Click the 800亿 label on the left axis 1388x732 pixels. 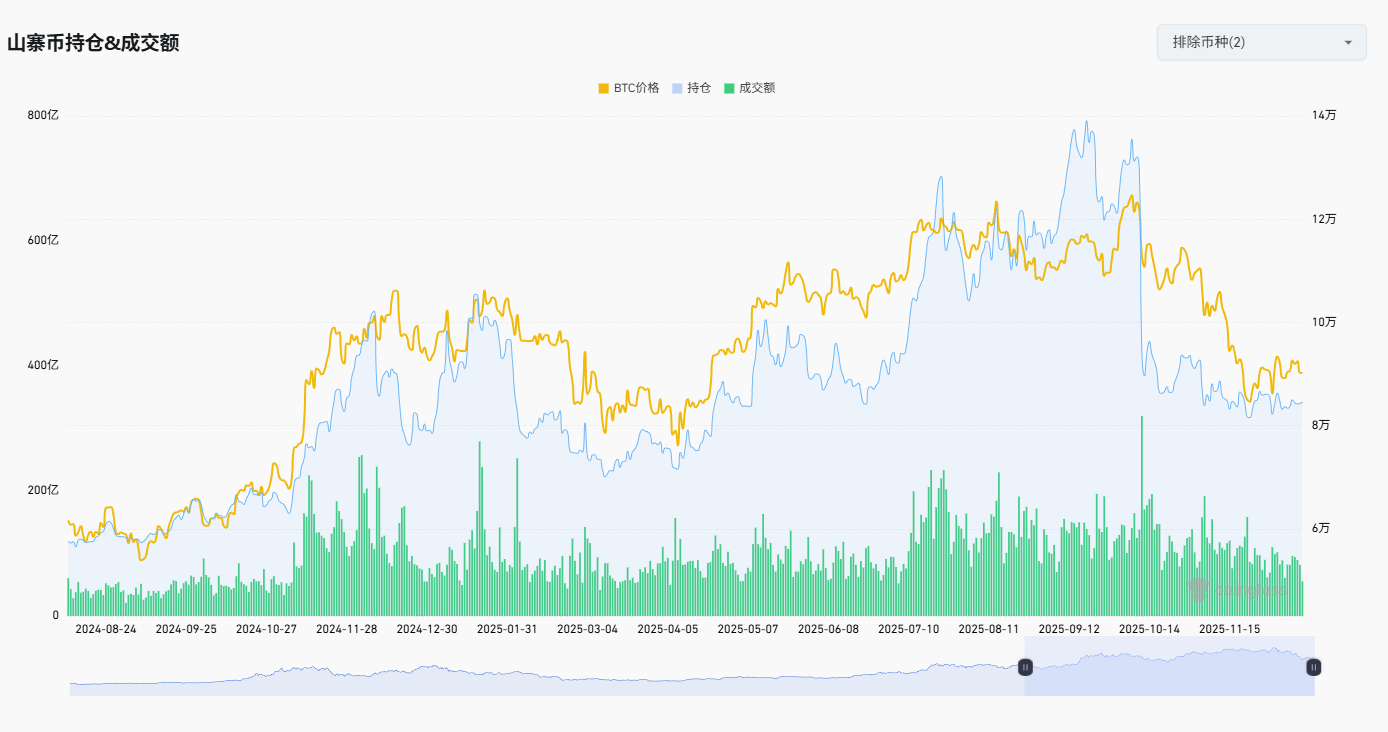[43, 116]
